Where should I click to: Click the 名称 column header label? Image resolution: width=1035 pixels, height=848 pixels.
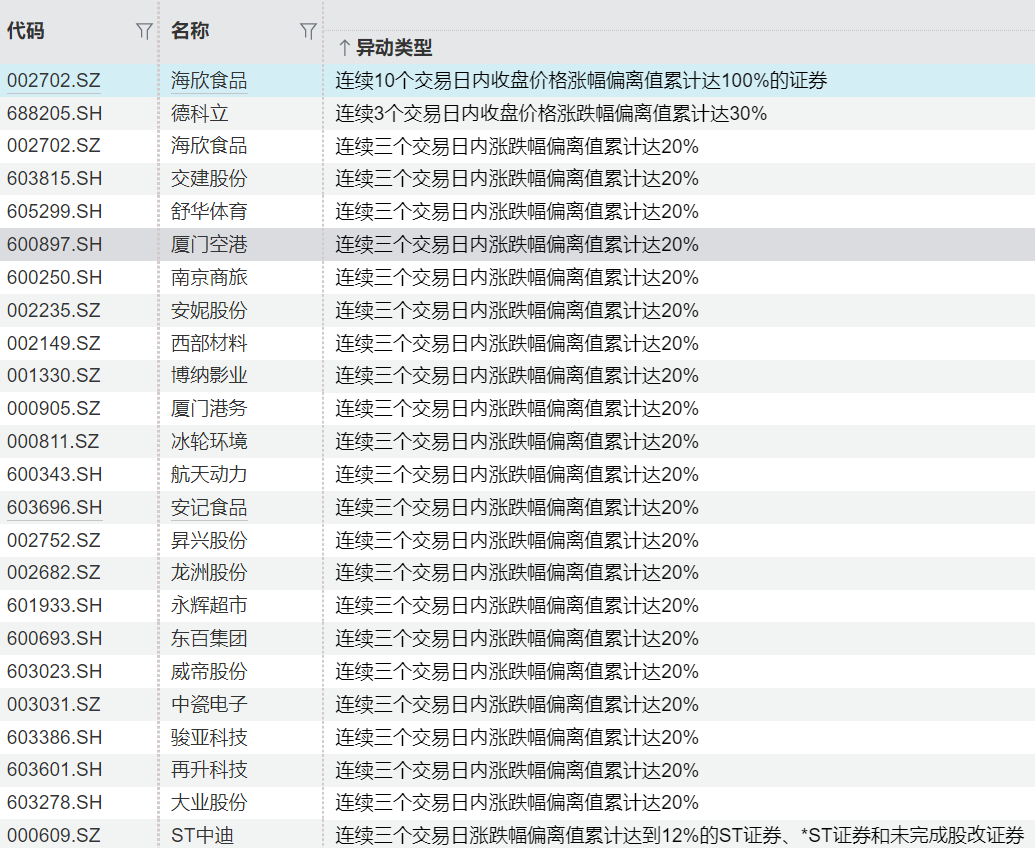190,31
